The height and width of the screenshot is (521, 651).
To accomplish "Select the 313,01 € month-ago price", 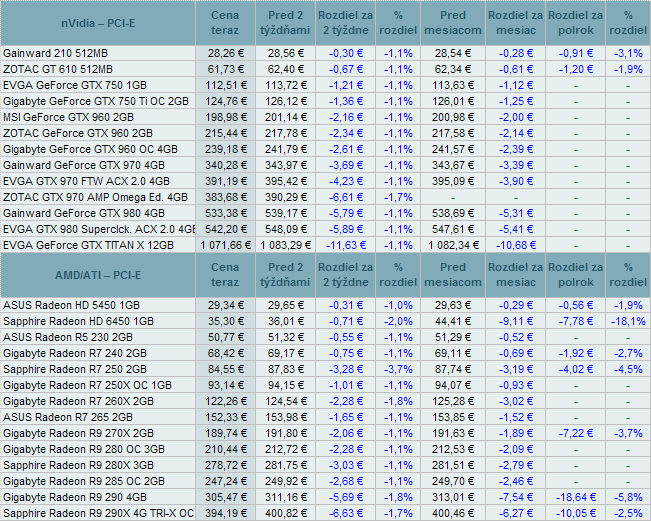I will pos(453,497).
